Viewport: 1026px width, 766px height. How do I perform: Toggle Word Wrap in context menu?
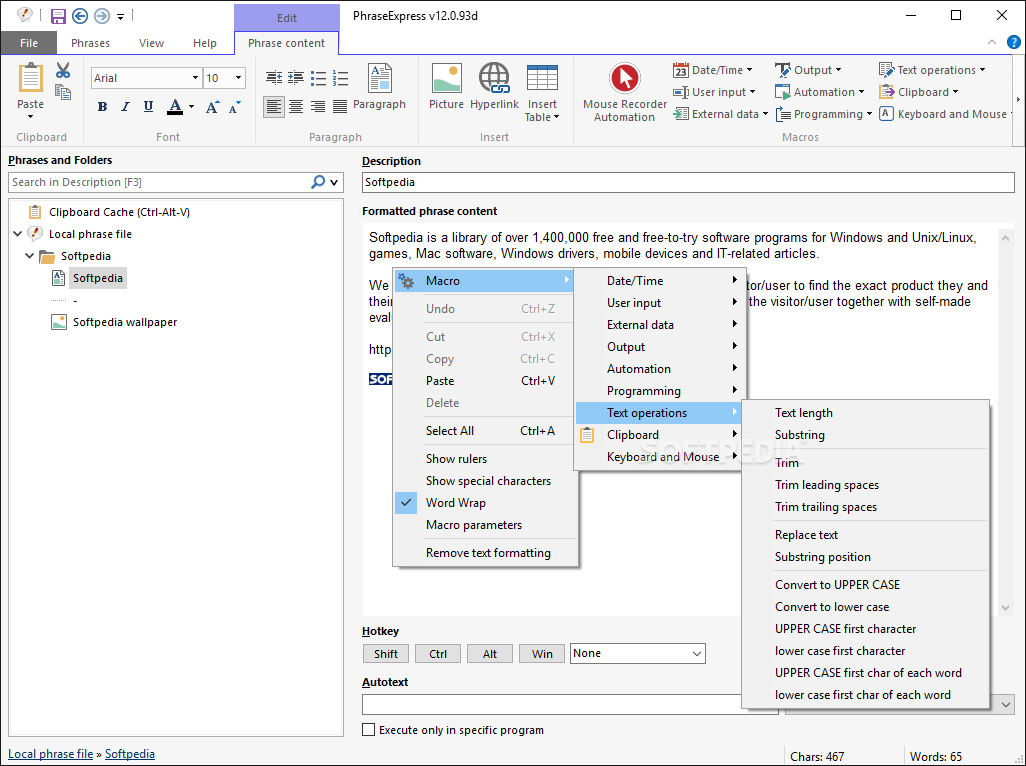[x=486, y=503]
